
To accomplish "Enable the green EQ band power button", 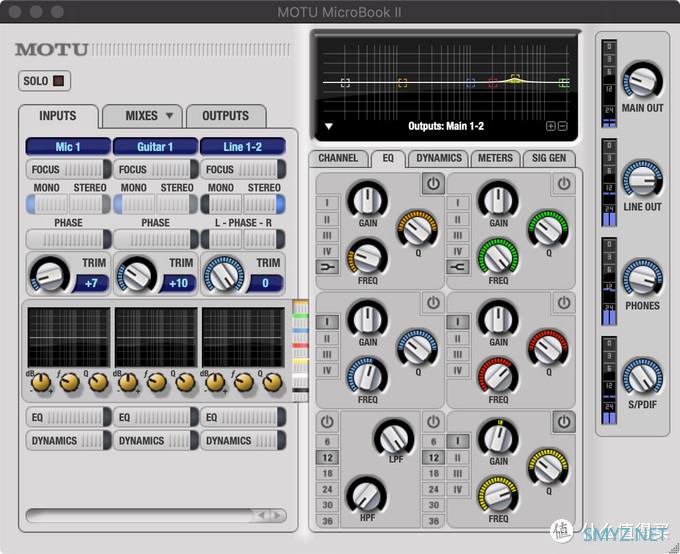I will coord(563,184).
